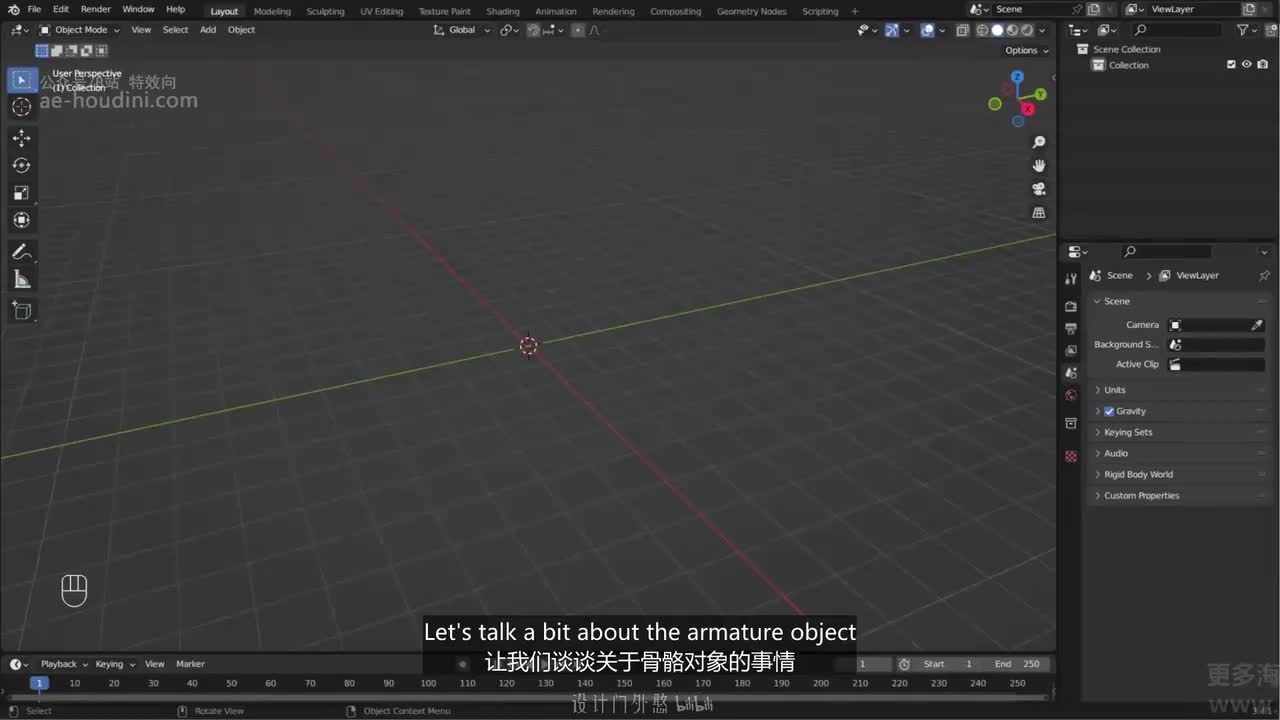Open the Scene properties tab
Image resolution: width=1280 pixels, height=720 pixels.
pos(1071,372)
